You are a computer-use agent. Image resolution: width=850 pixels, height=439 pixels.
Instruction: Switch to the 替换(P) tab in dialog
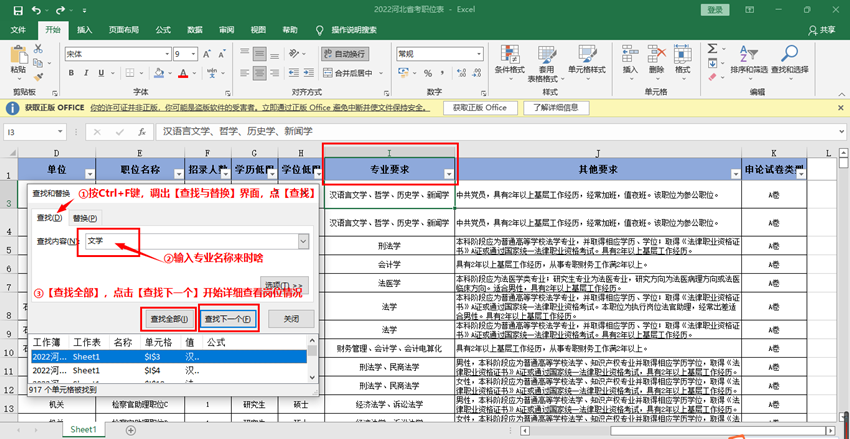(86, 217)
